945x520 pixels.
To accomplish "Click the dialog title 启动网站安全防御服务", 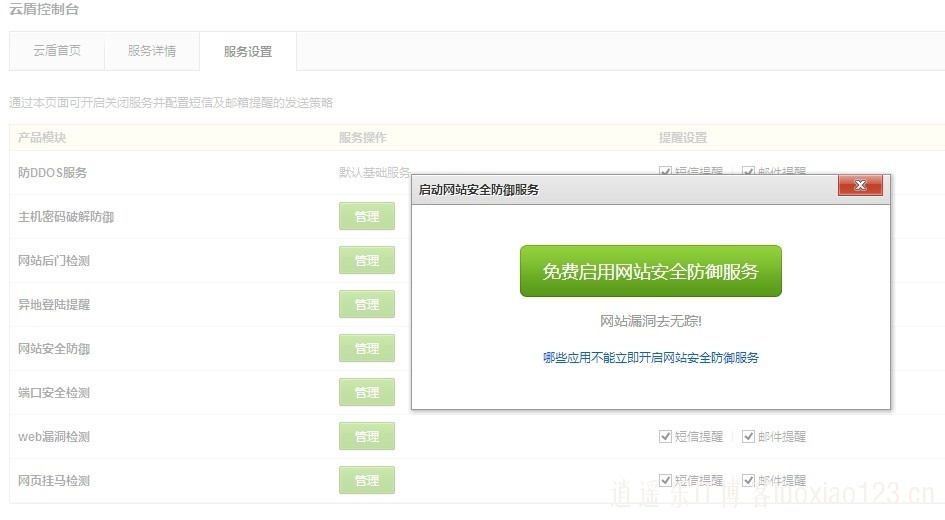I will 479,190.
